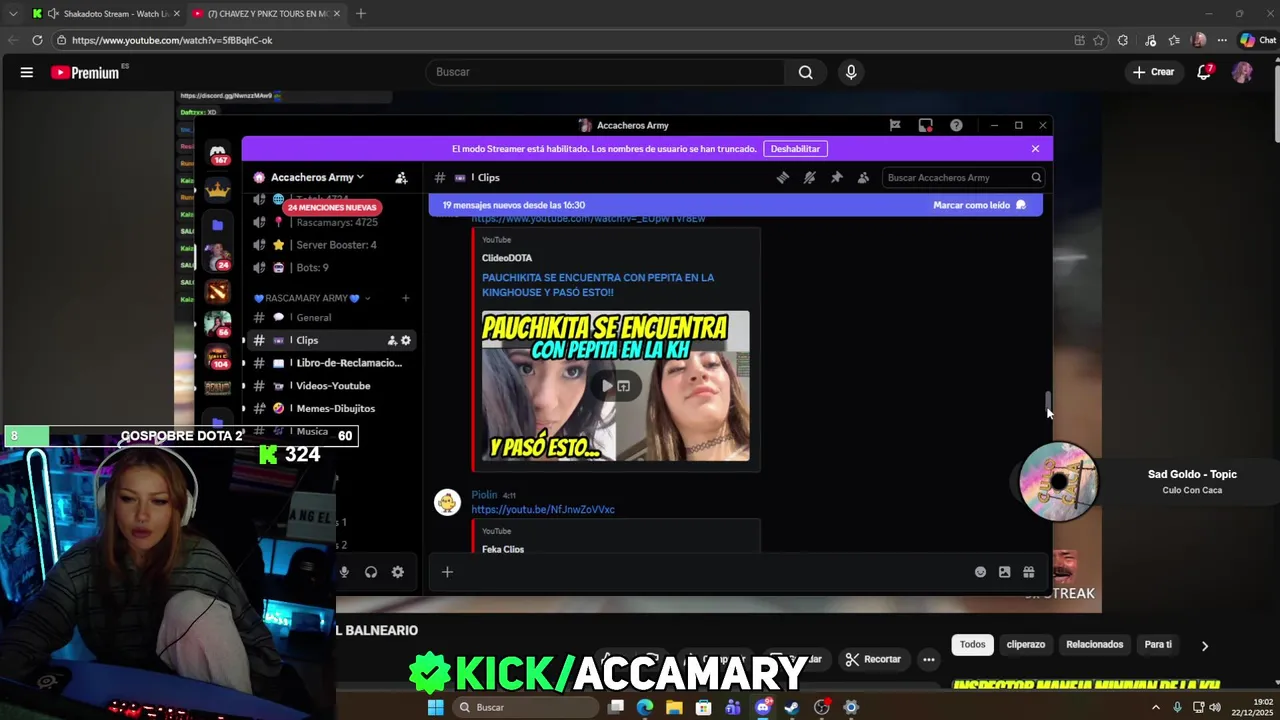The image size is (1280, 720).
Task: Open browser Chat copilot button
Action: pos(1257,40)
